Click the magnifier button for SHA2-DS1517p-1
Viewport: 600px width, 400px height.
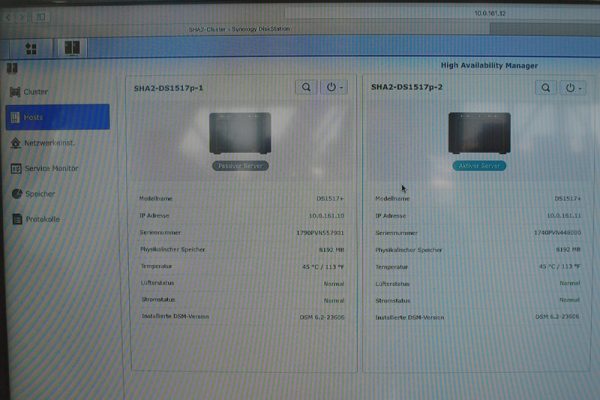pyautogui.click(x=306, y=87)
